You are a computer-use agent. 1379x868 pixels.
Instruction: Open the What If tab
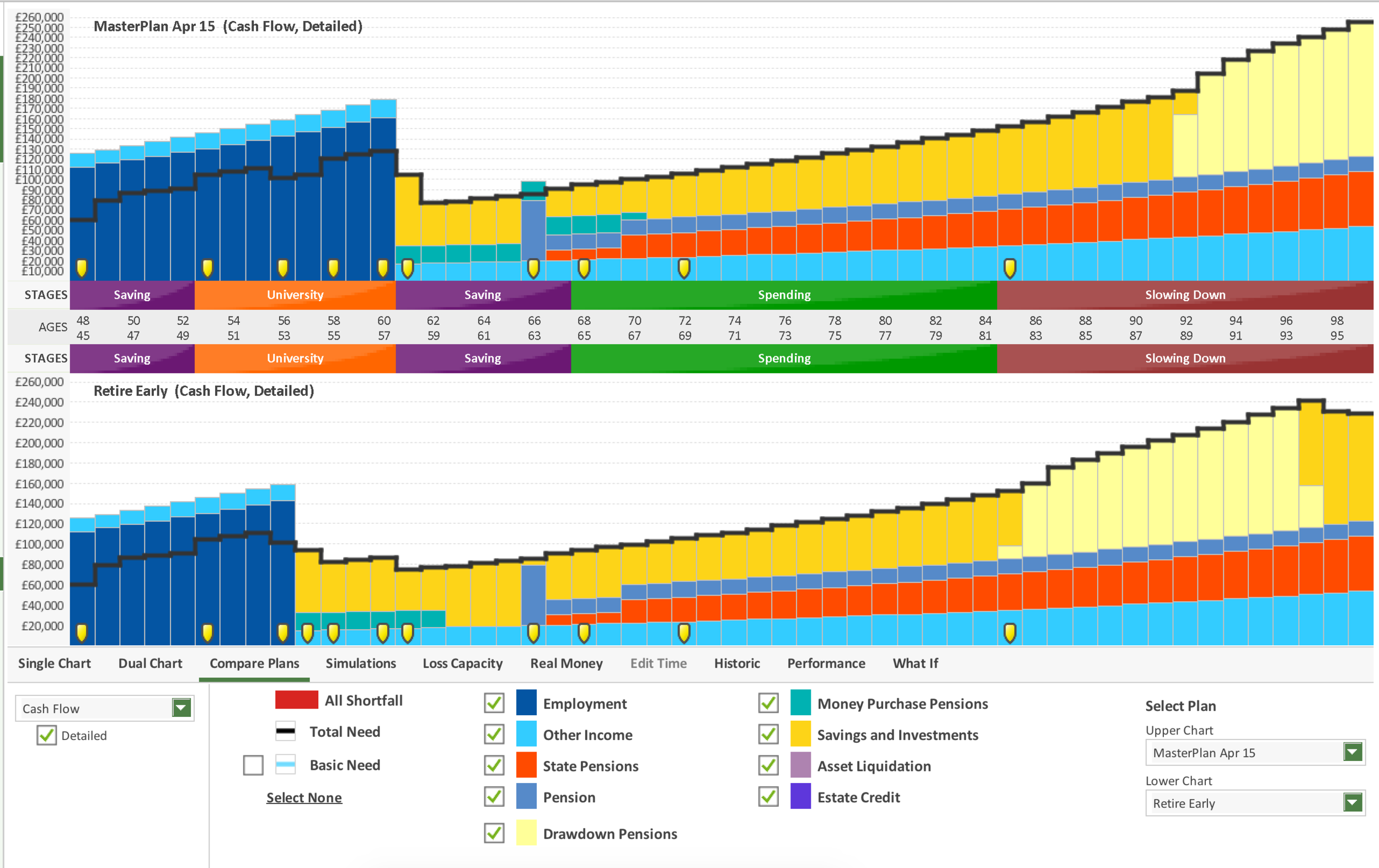(915, 663)
